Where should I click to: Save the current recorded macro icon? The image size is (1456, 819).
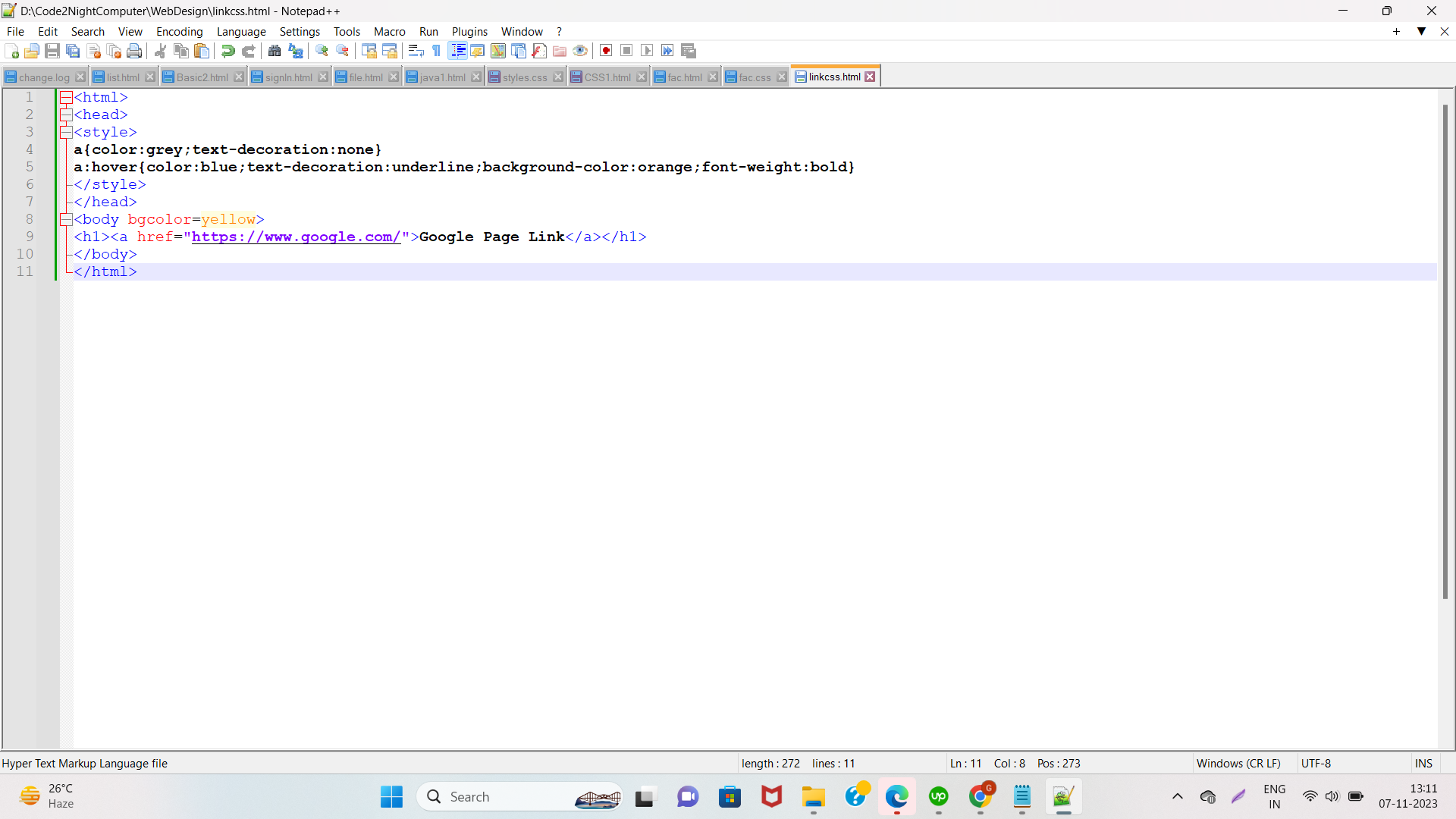pyautogui.click(x=689, y=51)
